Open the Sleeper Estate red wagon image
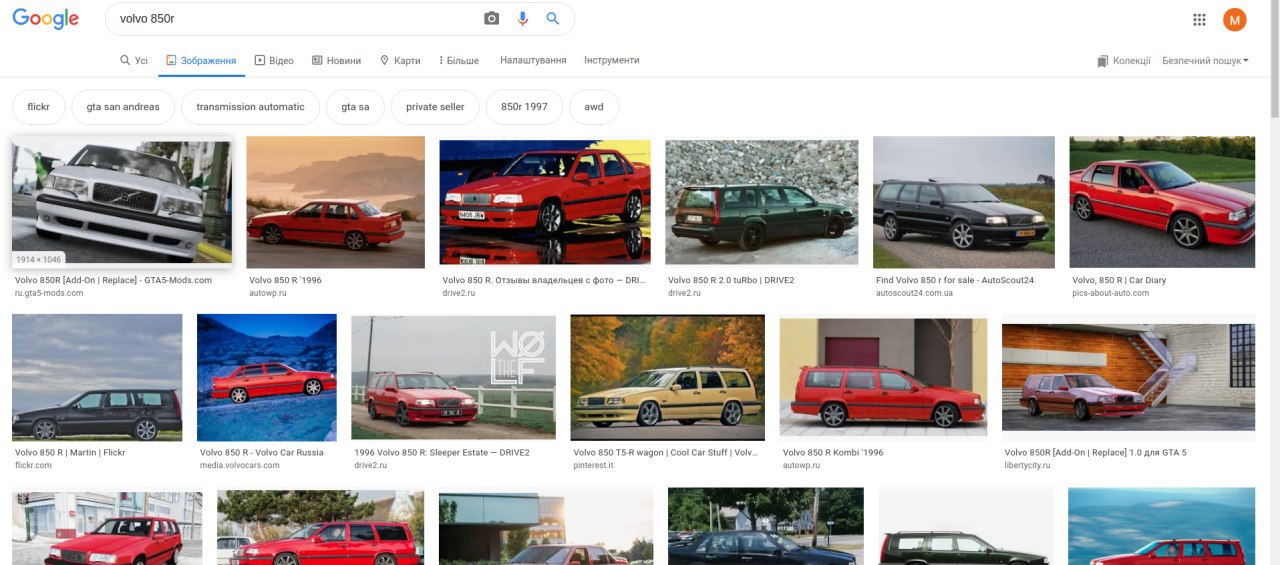 tap(453, 378)
